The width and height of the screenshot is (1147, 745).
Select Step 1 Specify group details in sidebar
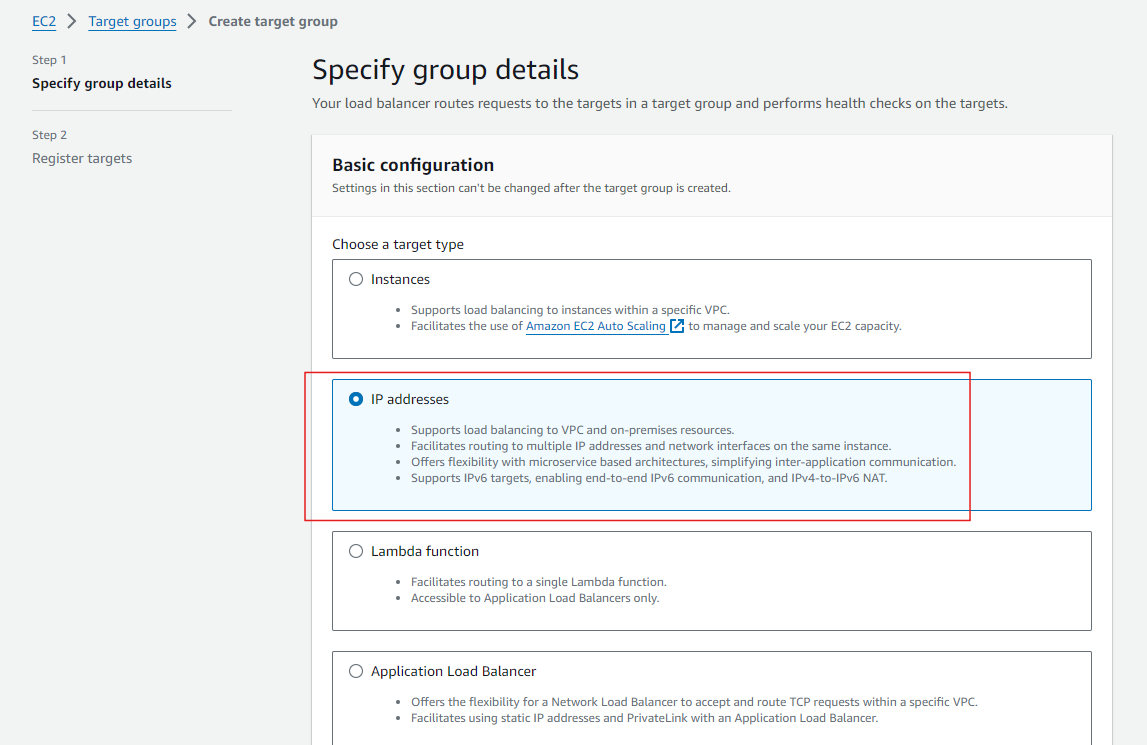(102, 83)
